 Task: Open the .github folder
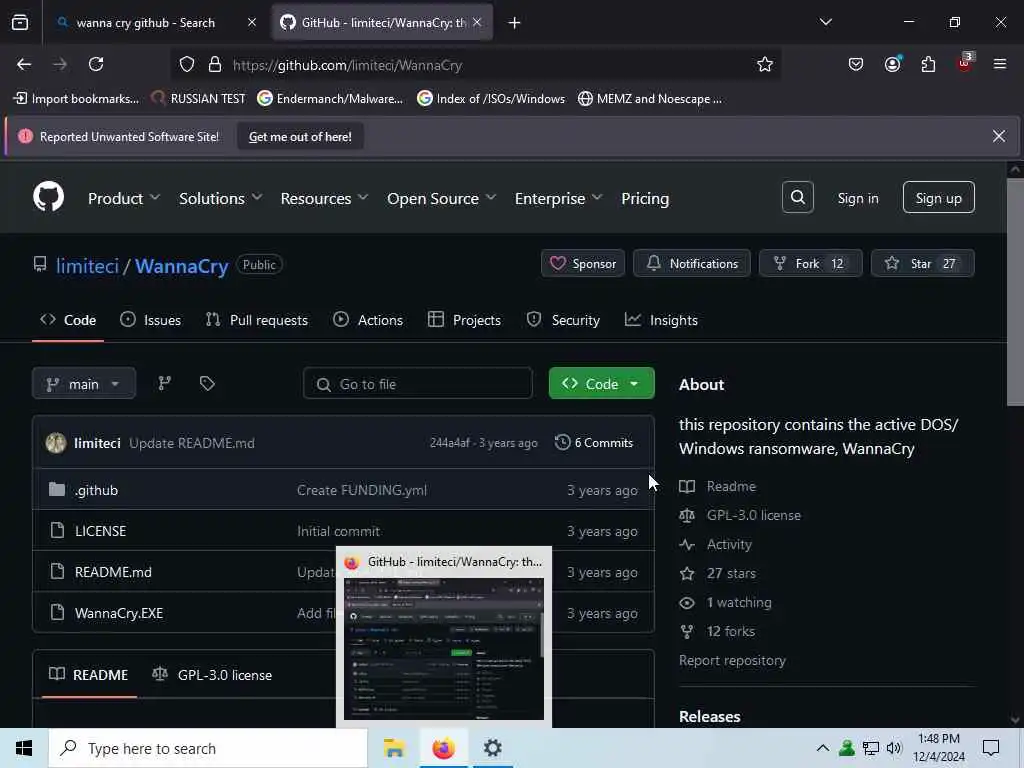97,490
